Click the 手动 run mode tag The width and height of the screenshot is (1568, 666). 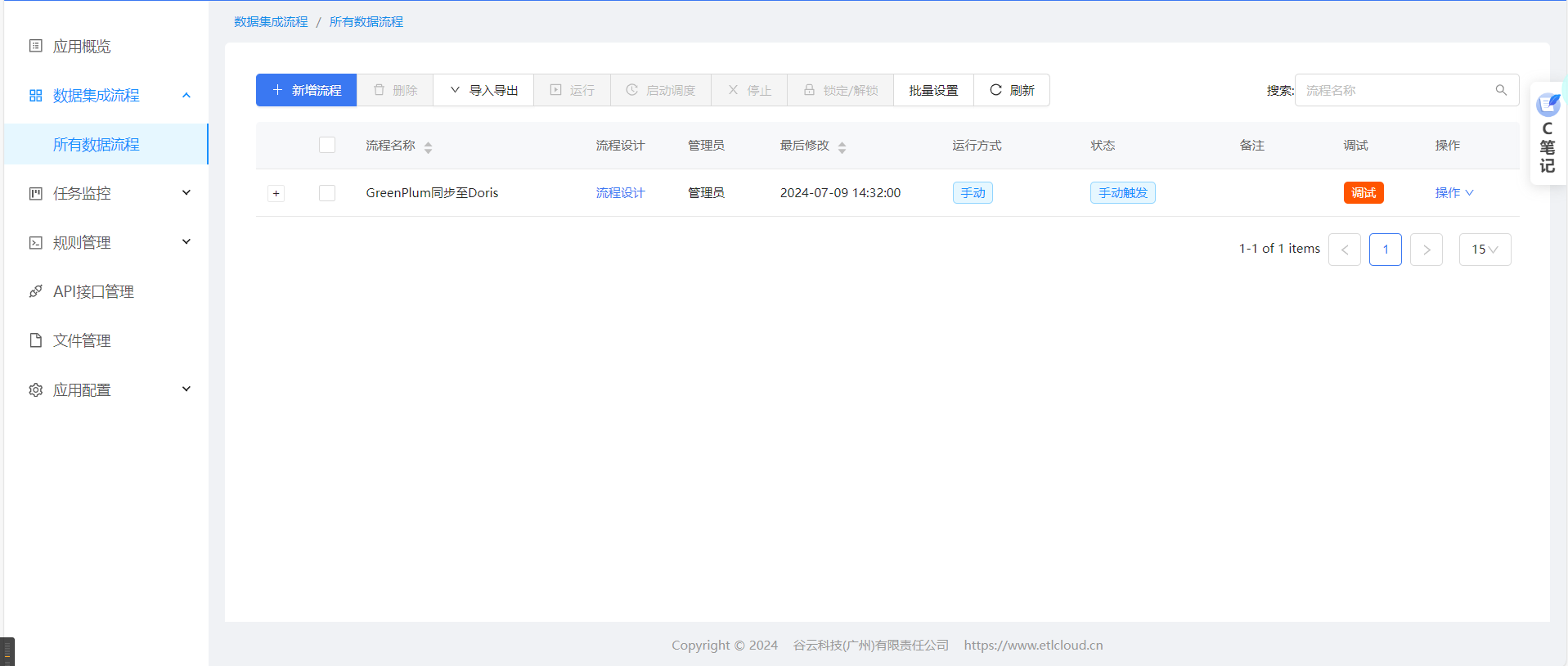point(973,193)
